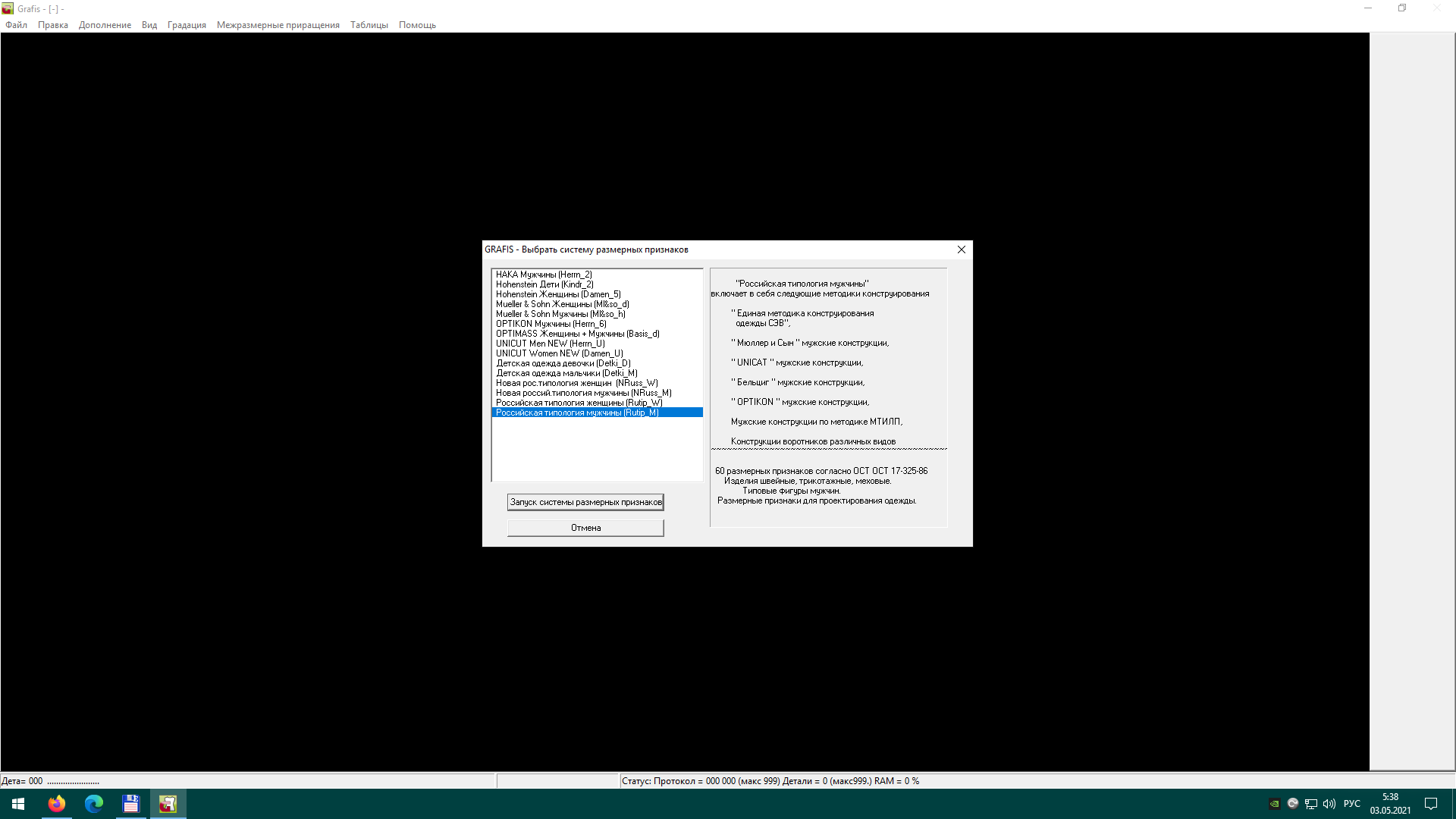Open Firefox from the taskbar
This screenshot has width=1456, height=819.
coord(57,804)
